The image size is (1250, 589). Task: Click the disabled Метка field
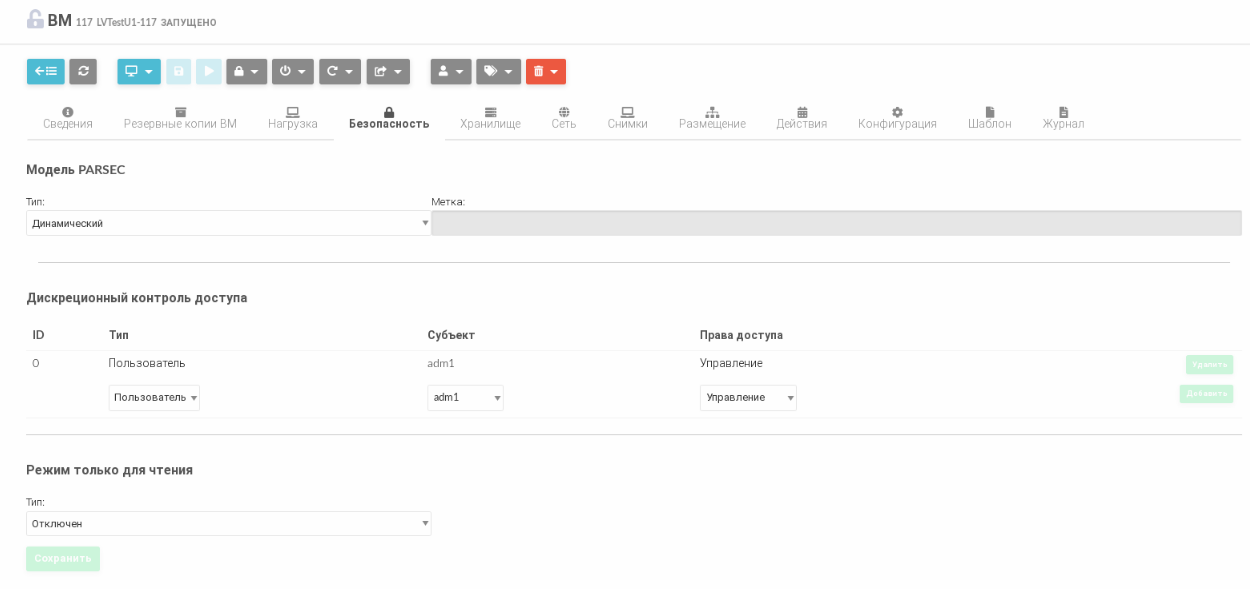coord(836,223)
